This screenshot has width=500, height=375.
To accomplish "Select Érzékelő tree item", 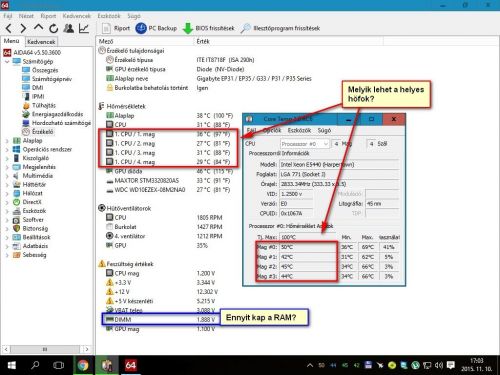I will [38, 132].
